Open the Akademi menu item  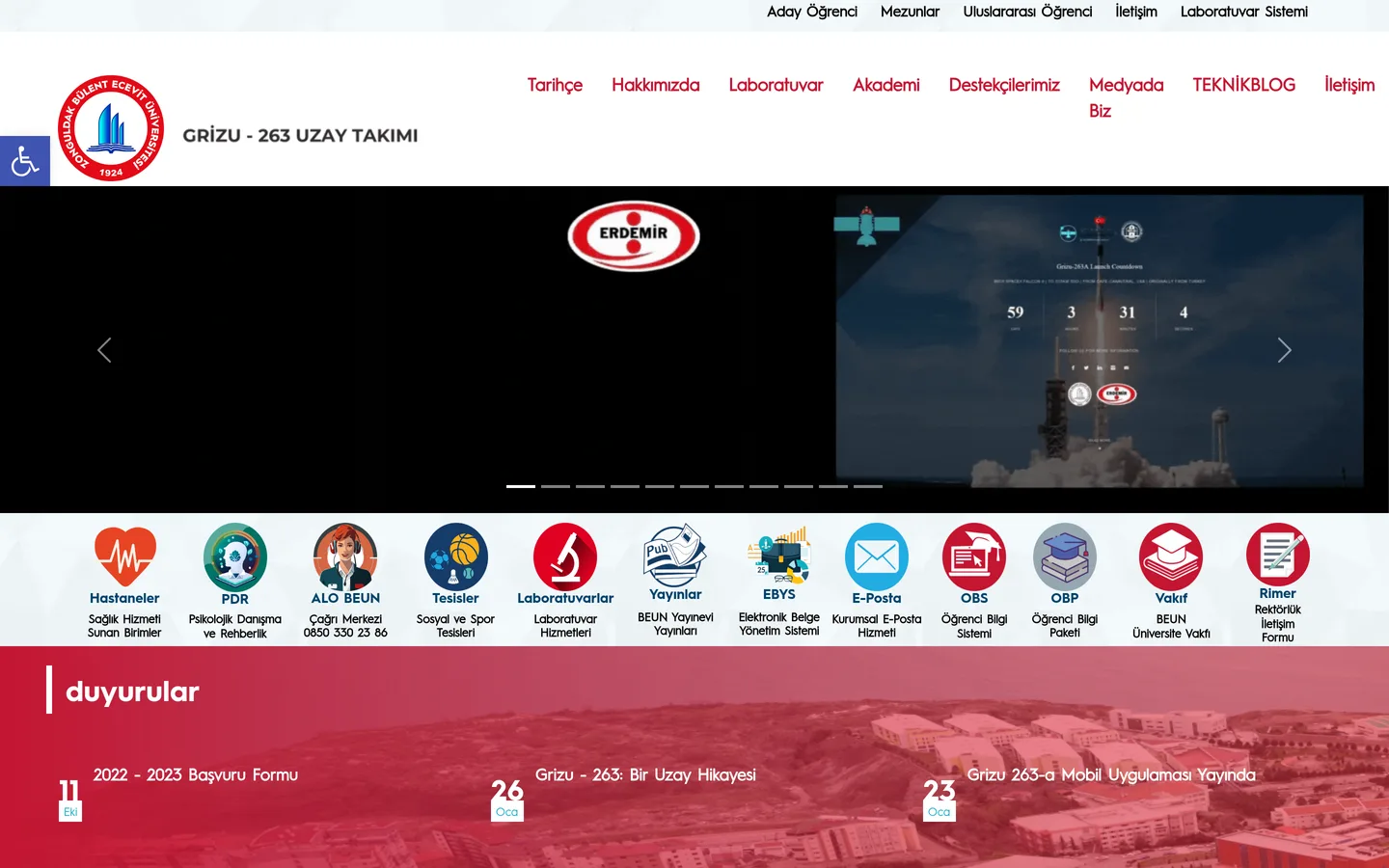click(x=886, y=85)
